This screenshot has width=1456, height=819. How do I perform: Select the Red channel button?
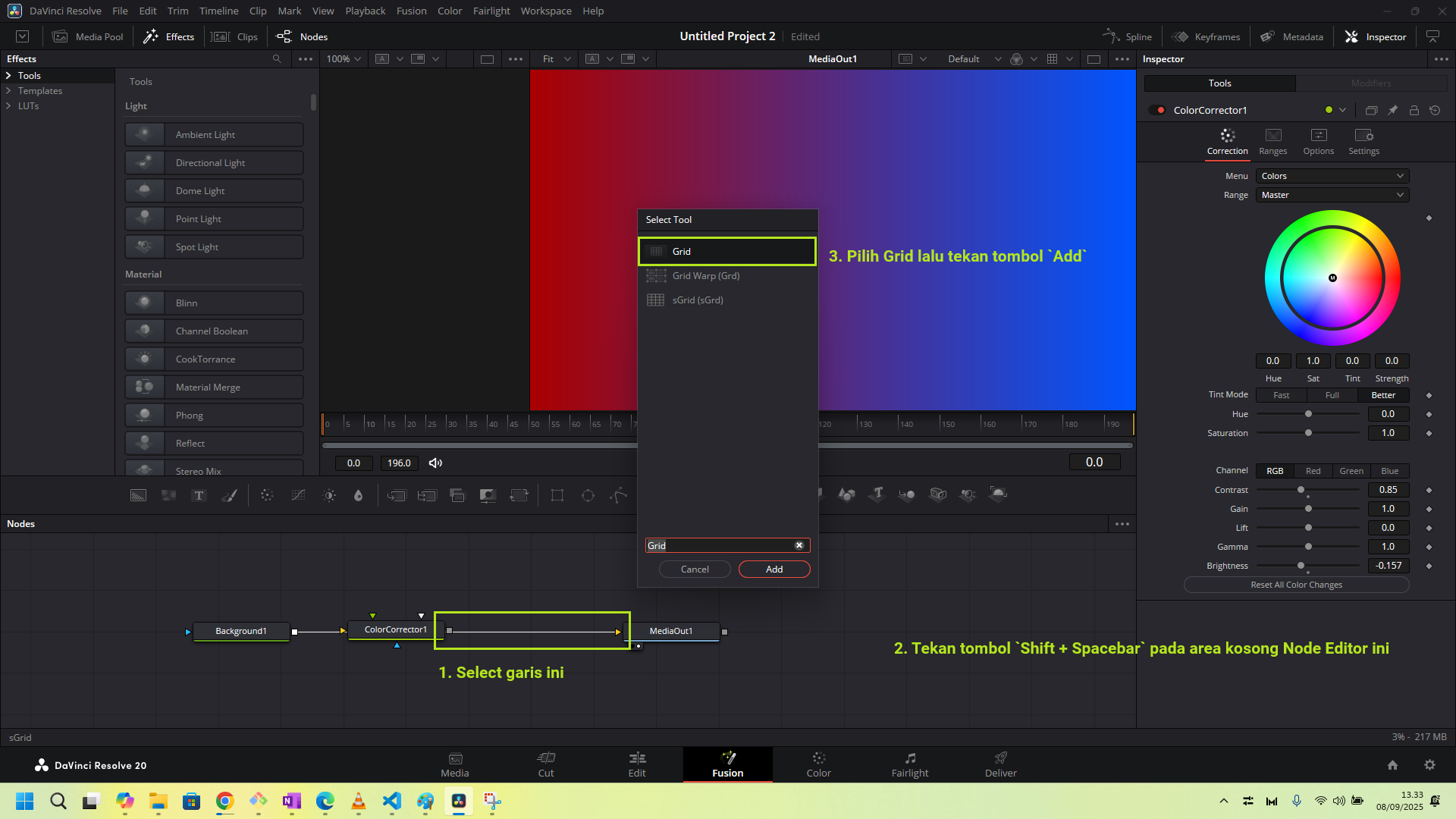click(x=1313, y=471)
